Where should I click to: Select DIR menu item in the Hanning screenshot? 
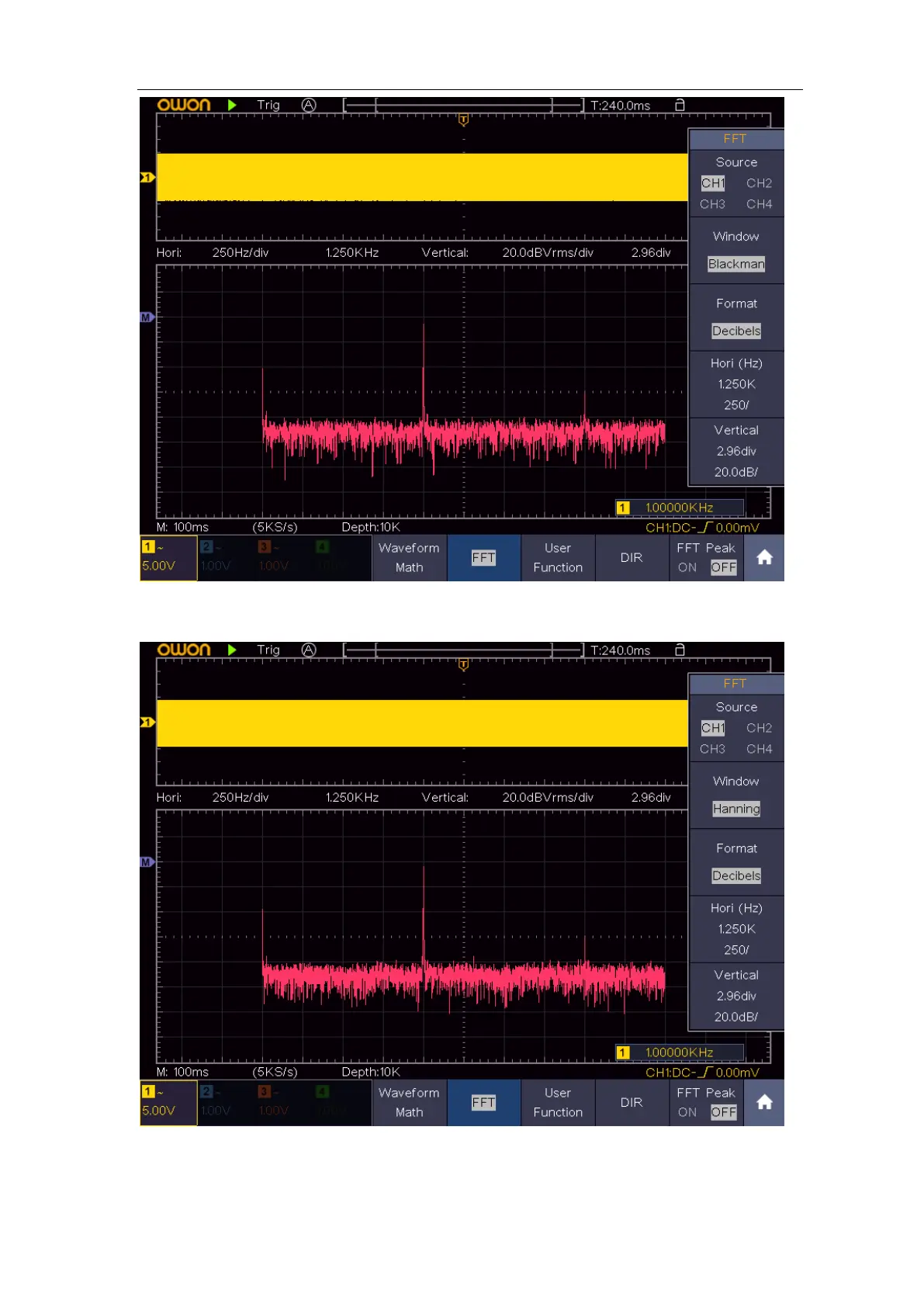coord(632,1102)
